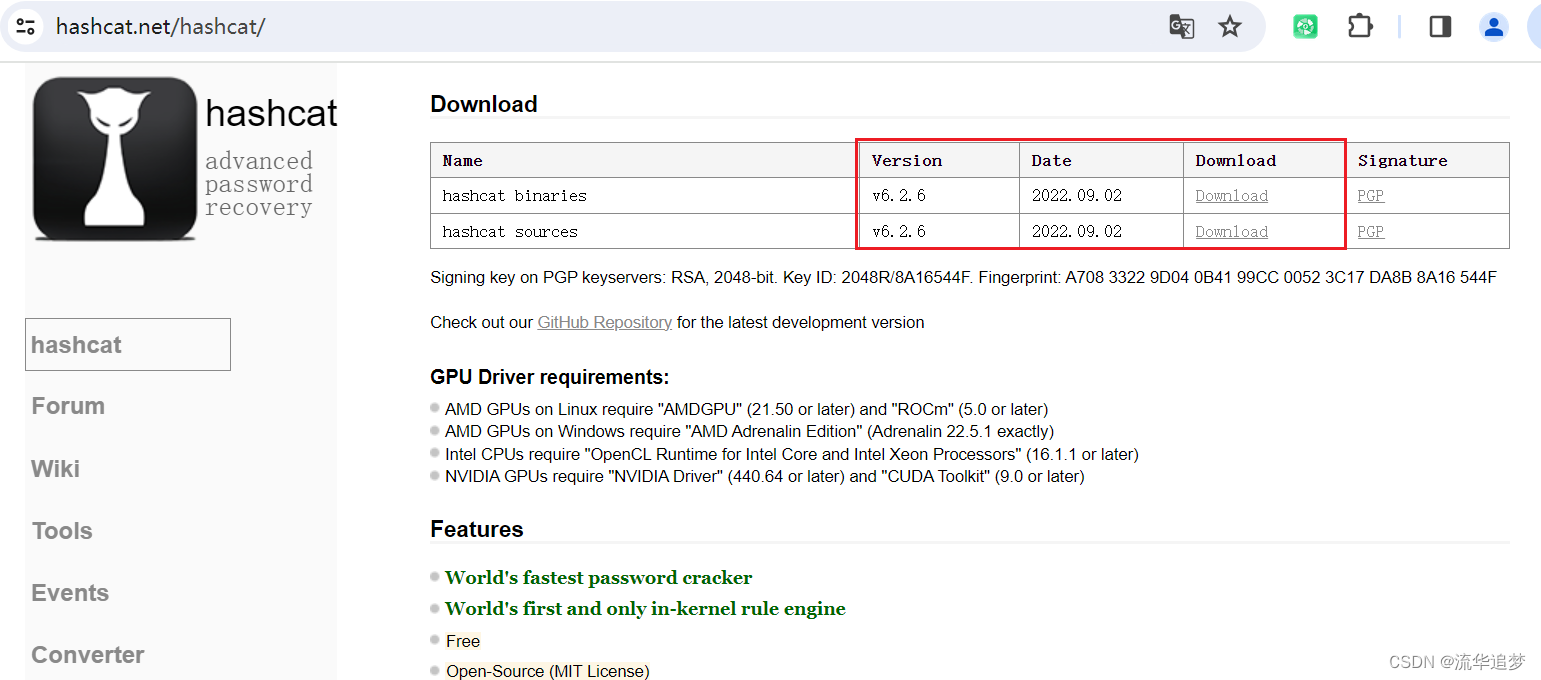
Task: Click the Date column header
Action: 1101,161
